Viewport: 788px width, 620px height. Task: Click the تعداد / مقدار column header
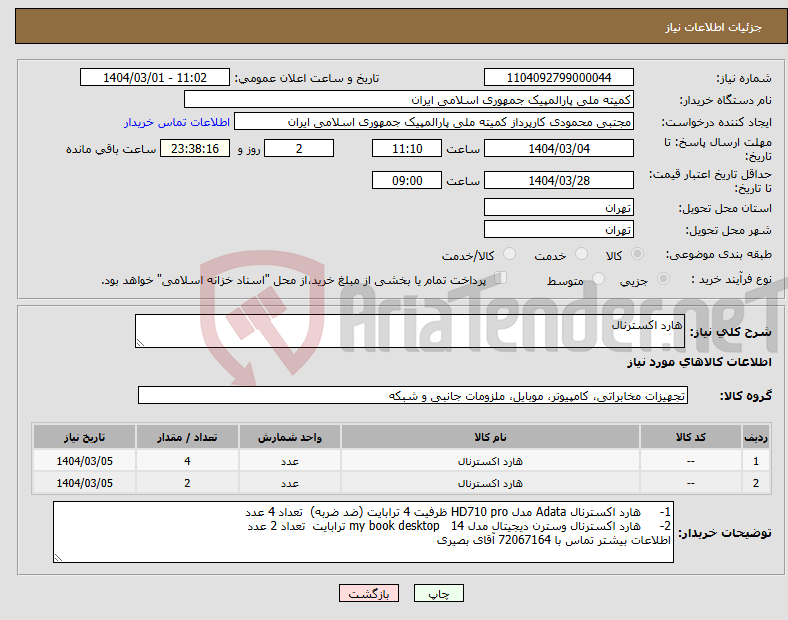click(x=187, y=437)
